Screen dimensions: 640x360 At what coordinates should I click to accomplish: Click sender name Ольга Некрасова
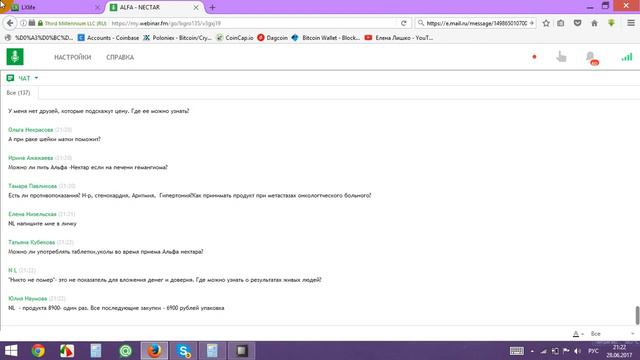31,129
